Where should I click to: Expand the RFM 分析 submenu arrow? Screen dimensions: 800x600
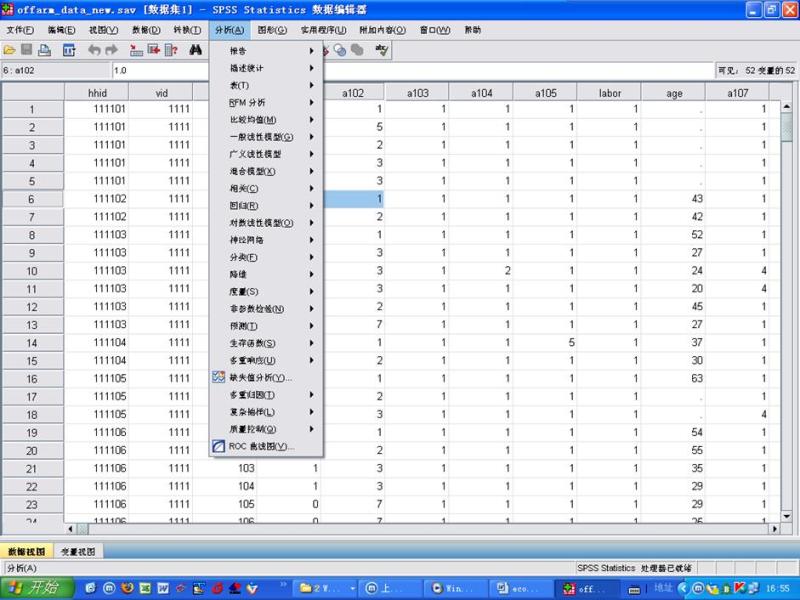(x=311, y=102)
